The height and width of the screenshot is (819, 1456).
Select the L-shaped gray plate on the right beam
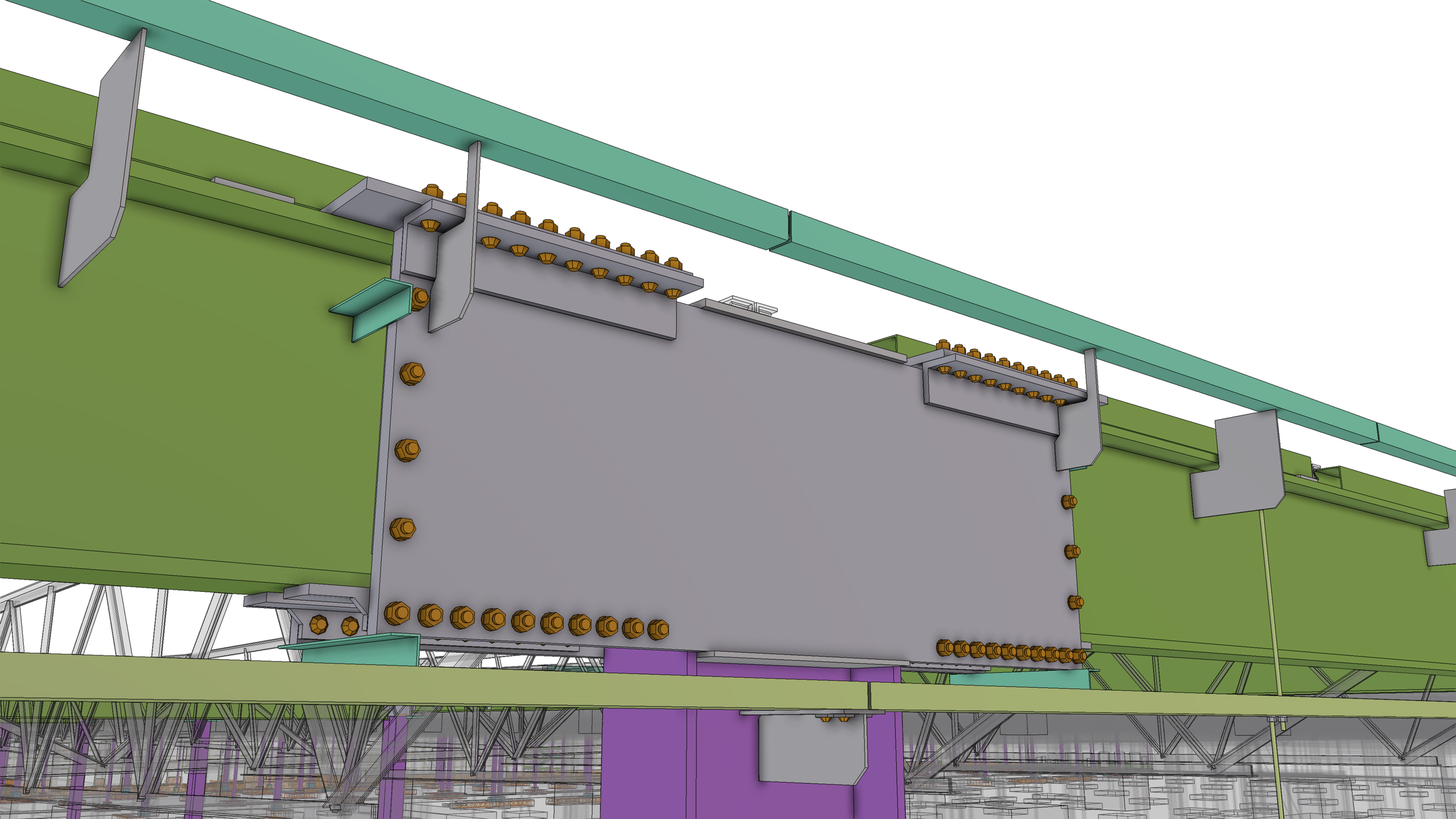pyautogui.click(x=1238, y=465)
